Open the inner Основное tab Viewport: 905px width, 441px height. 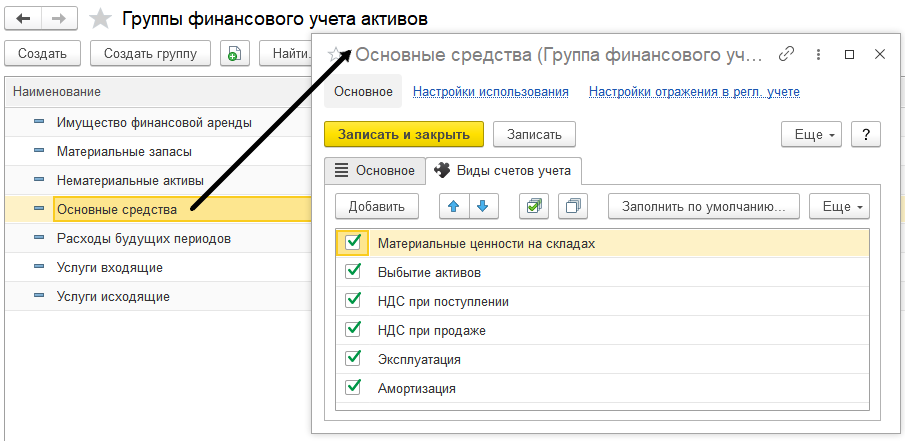(375, 170)
